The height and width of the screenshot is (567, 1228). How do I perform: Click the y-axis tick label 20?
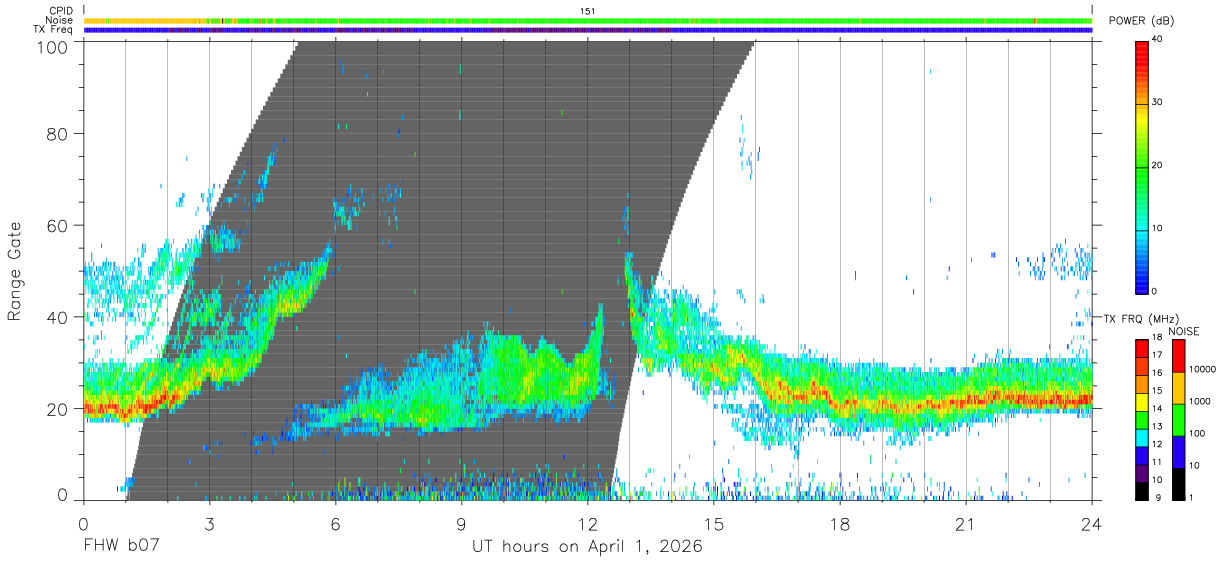pos(58,409)
